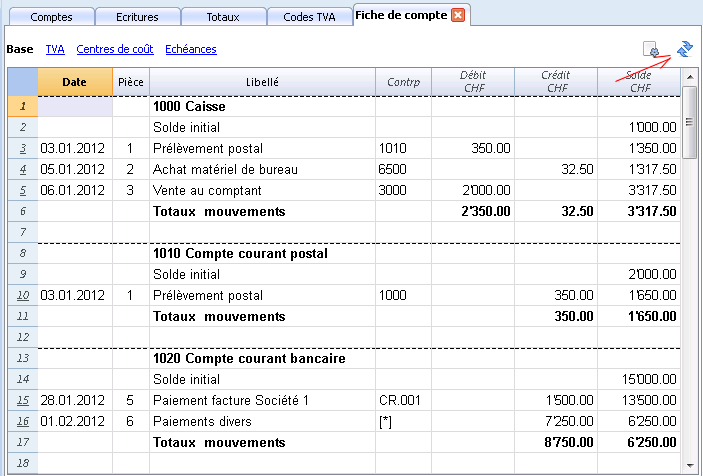
Task: Follow row number 10 link
Action: click(23, 295)
